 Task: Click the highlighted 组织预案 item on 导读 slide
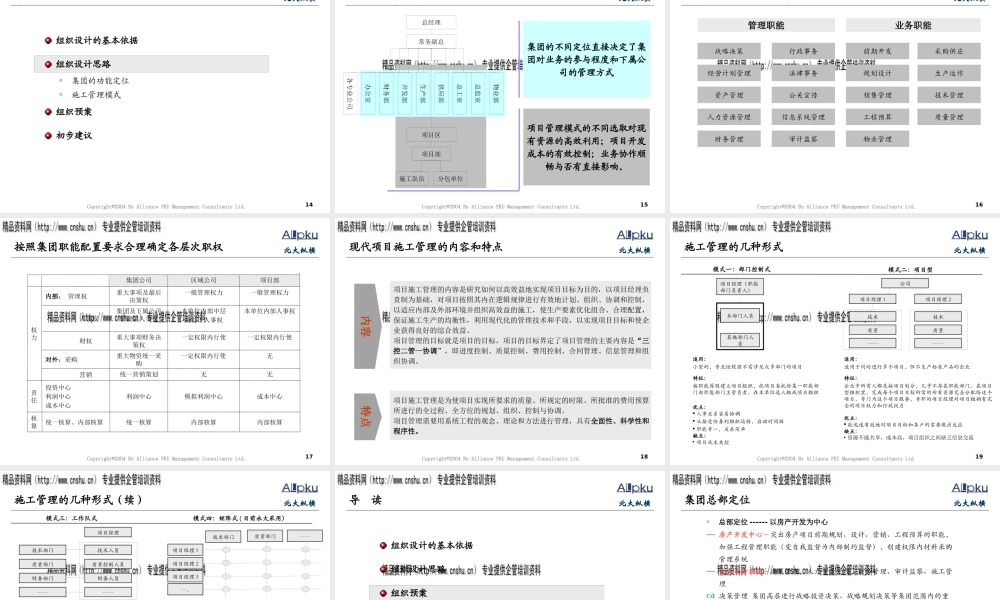click(x=487, y=593)
